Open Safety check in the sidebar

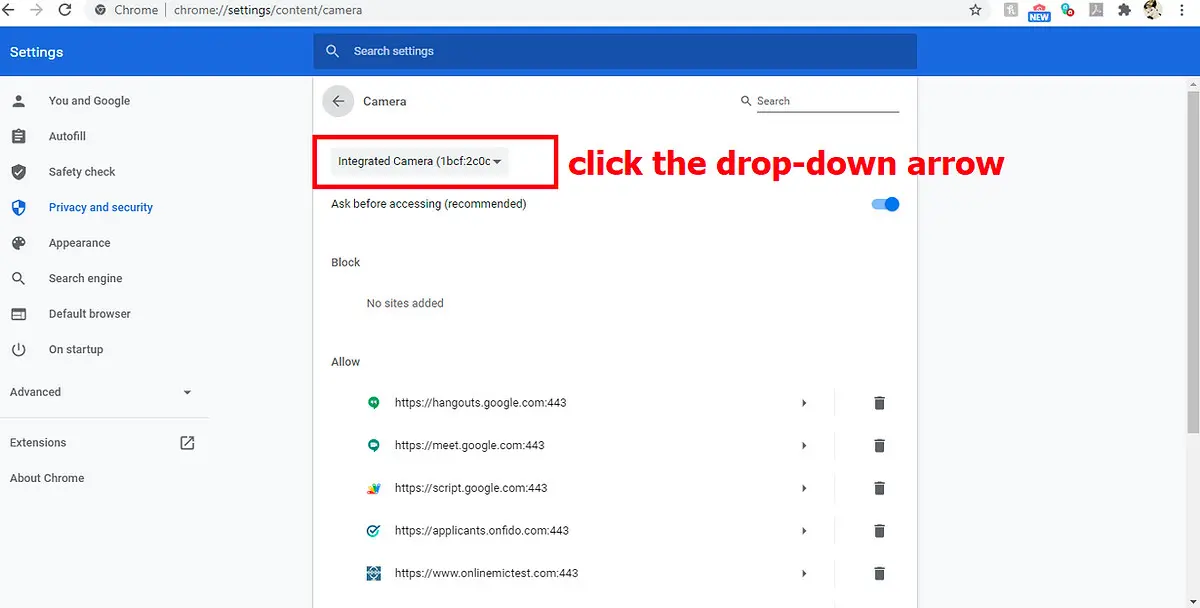tap(82, 172)
